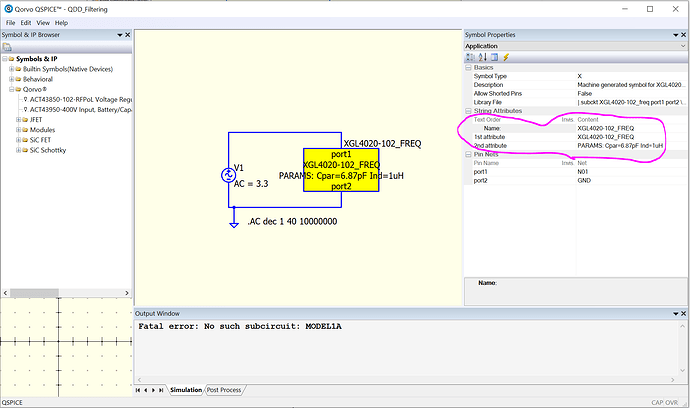Click the Qorvo QSPICE title bar app icon

point(8,9)
